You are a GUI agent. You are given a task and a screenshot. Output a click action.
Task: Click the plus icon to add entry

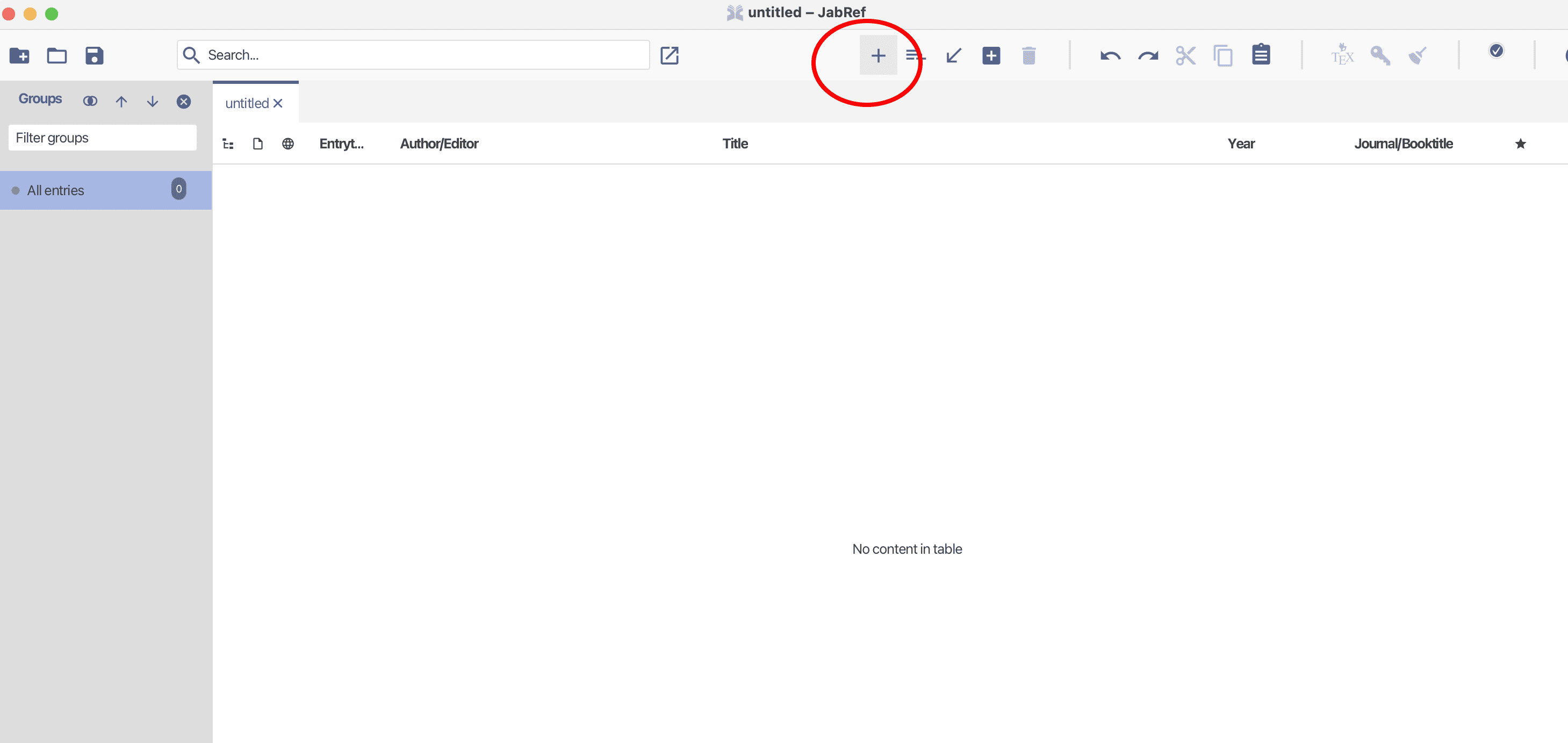pyautogui.click(x=877, y=55)
